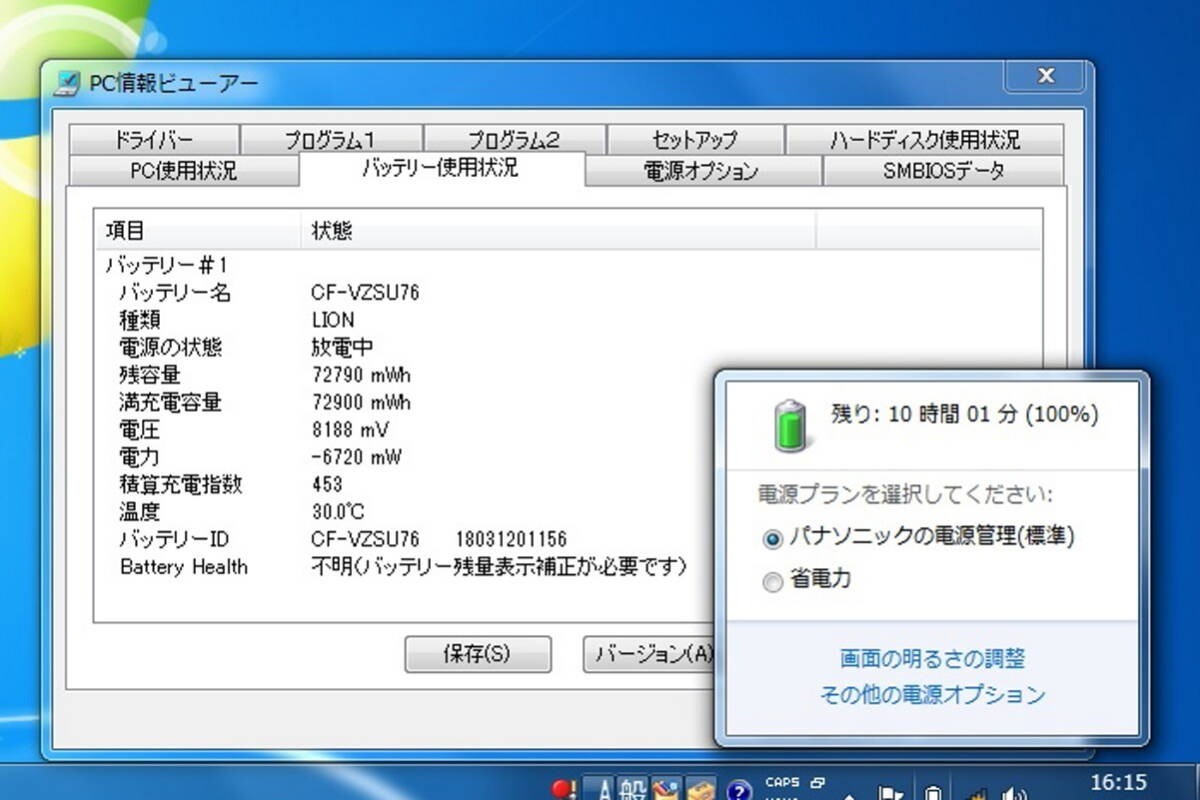Click the バージョン(A) button
The image size is (1200, 800).
pos(650,654)
